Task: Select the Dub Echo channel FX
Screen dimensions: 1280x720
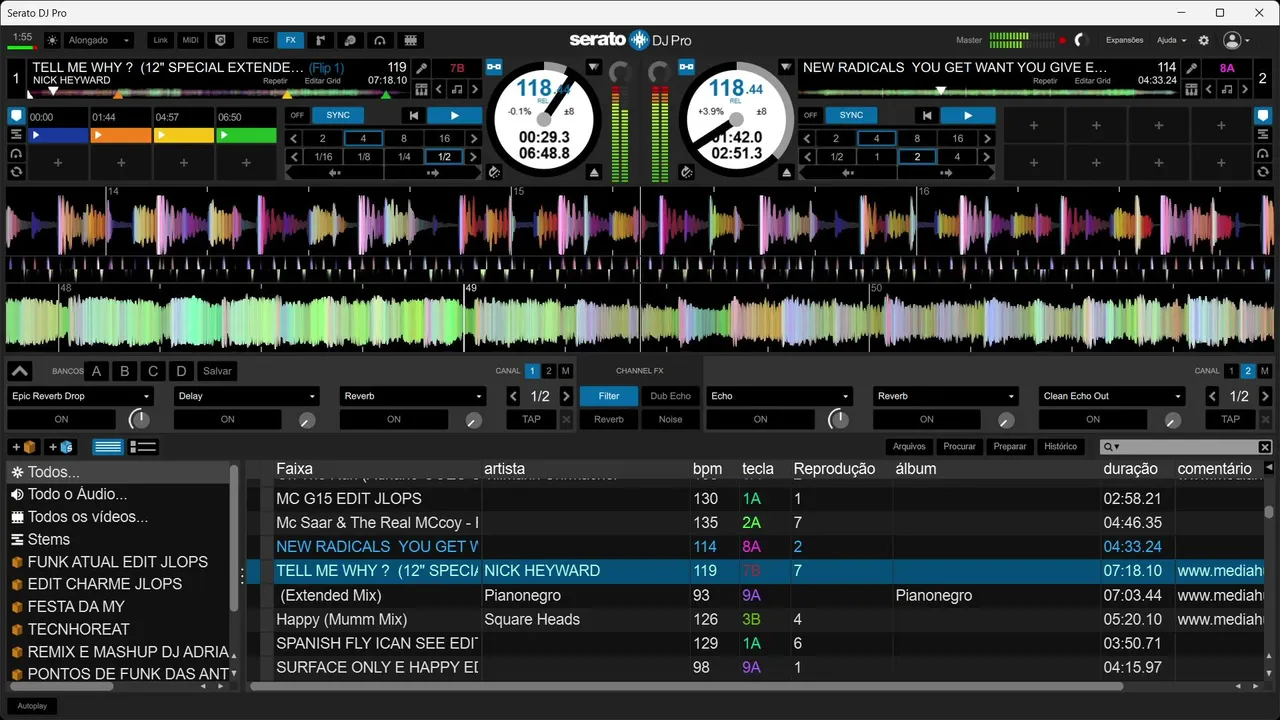Action: [670, 396]
